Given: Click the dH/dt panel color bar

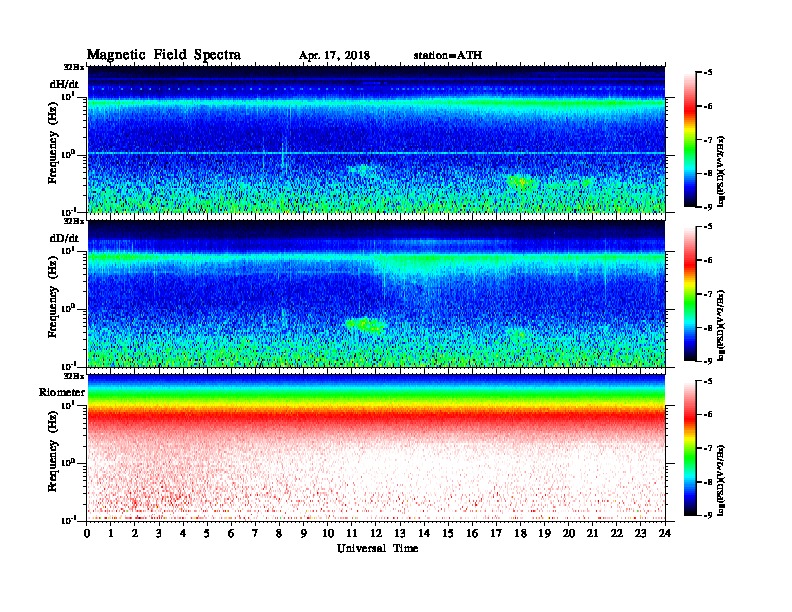Looking at the screenshot, I should [x=690, y=139].
